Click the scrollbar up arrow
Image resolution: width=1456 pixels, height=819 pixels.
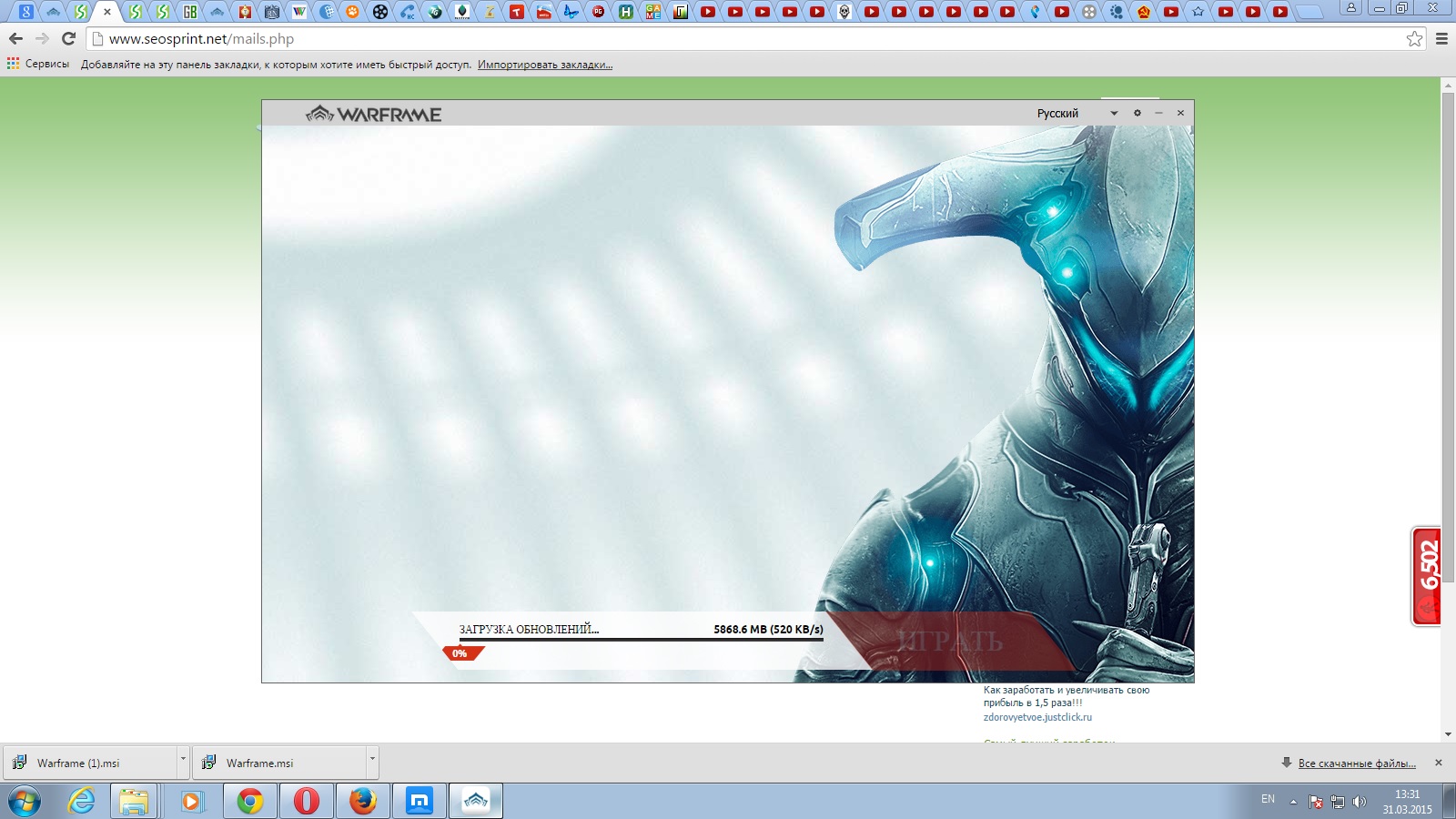point(1448,85)
